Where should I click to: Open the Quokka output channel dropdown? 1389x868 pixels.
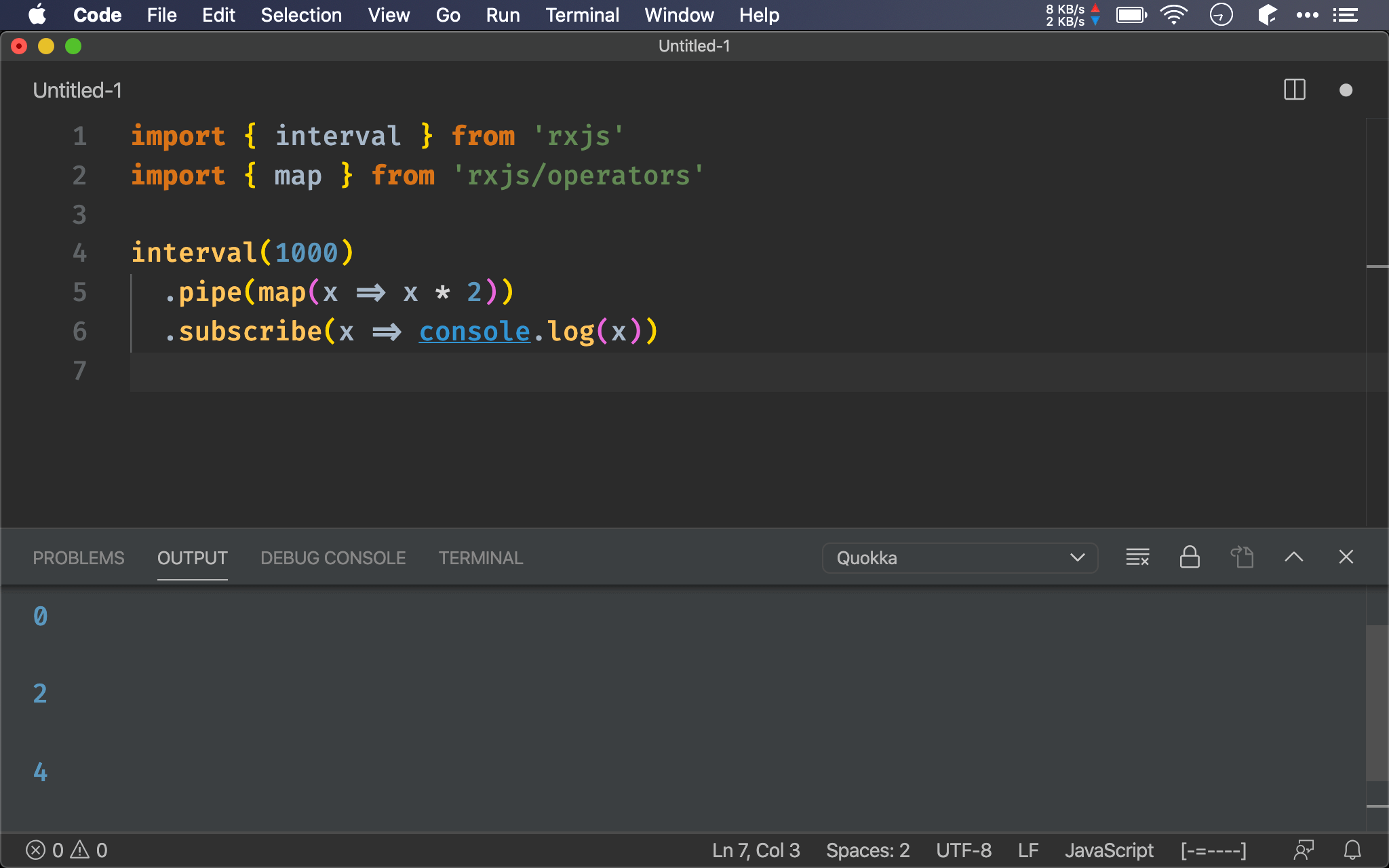click(960, 558)
